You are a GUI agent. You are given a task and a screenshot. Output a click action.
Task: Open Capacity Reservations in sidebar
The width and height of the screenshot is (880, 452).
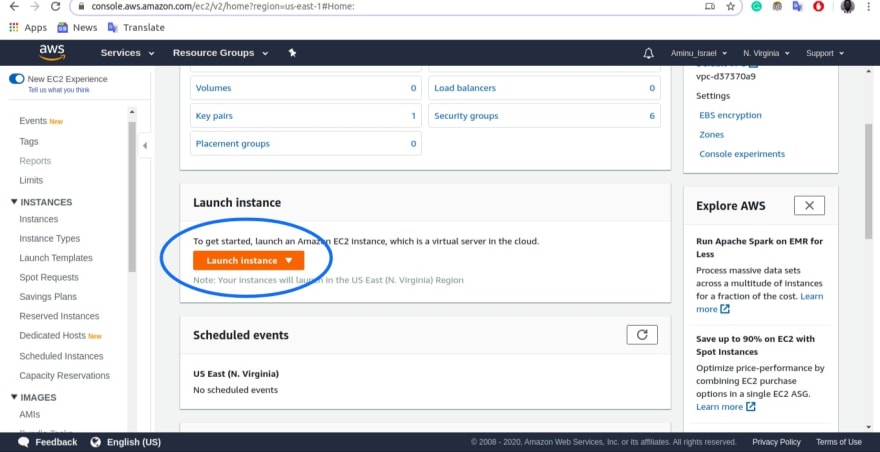(65, 376)
